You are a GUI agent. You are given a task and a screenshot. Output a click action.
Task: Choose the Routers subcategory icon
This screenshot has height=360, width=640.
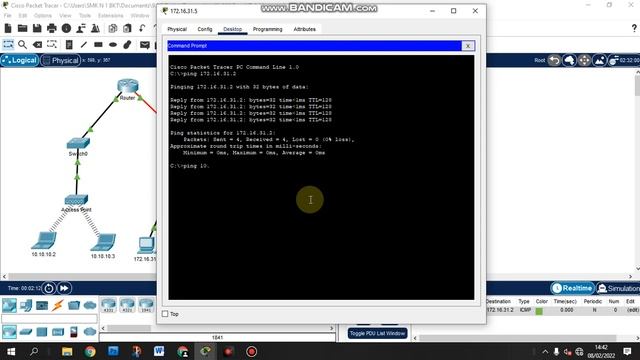pyautogui.click(x=9, y=332)
